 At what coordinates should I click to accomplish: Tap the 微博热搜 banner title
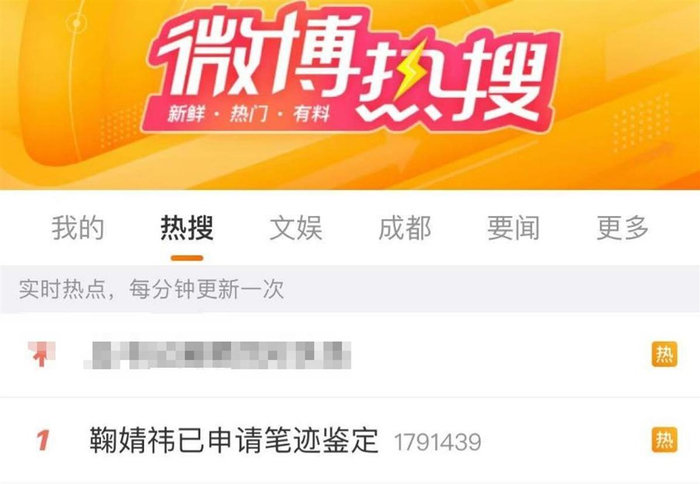(350, 67)
